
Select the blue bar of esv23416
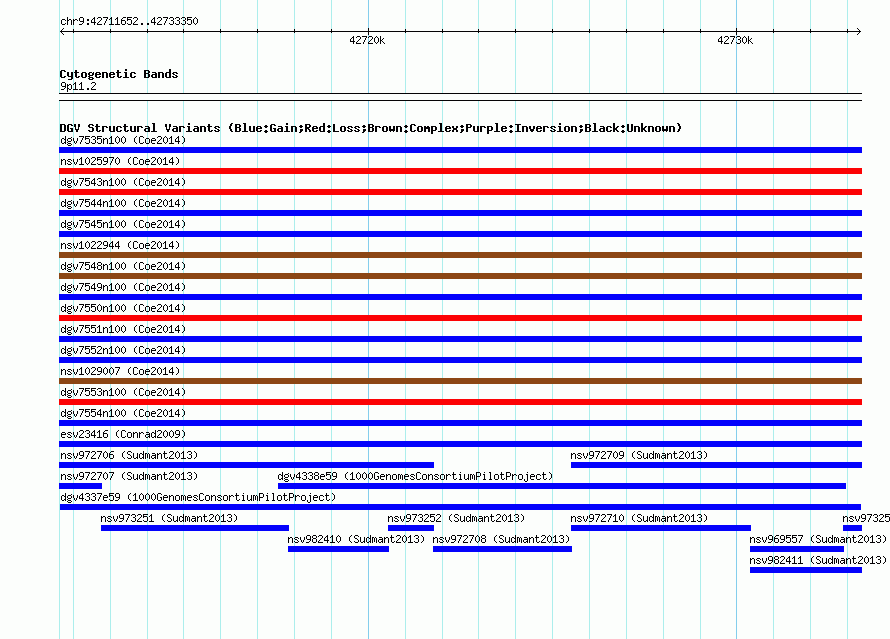point(460,444)
